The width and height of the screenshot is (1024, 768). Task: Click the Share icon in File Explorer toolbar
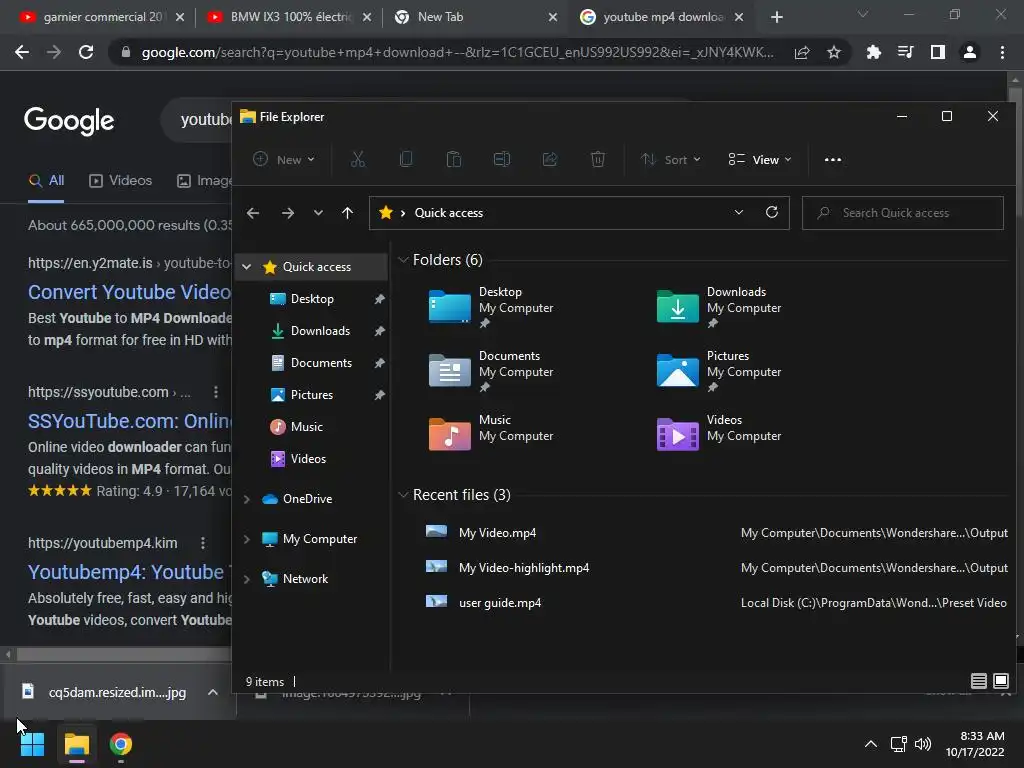click(x=550, y=159)
